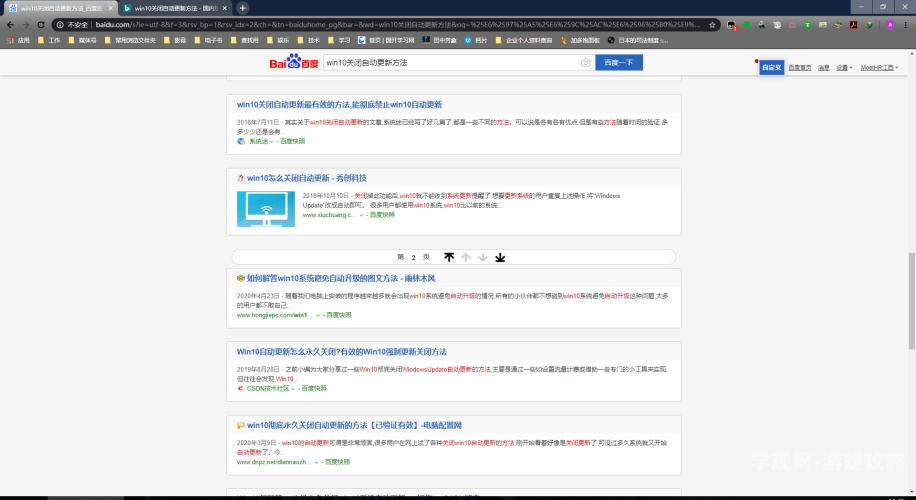Click the green Evernote extension icon
Screen dimensions: 916x500
pos(747,25)
